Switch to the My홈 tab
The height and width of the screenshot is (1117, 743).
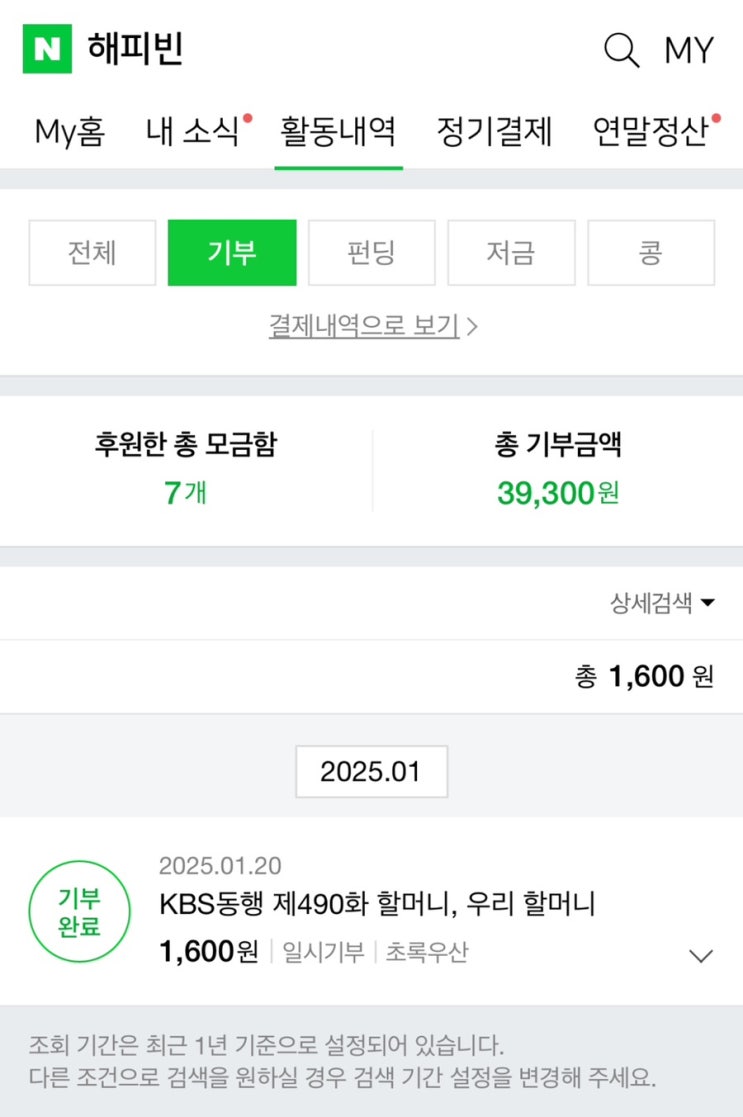(69, 132)
